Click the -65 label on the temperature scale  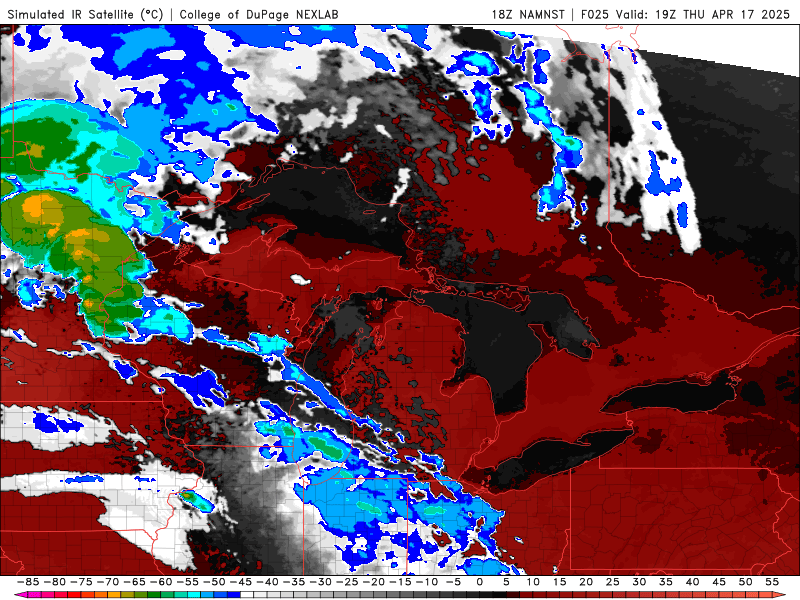pos(134,582)
